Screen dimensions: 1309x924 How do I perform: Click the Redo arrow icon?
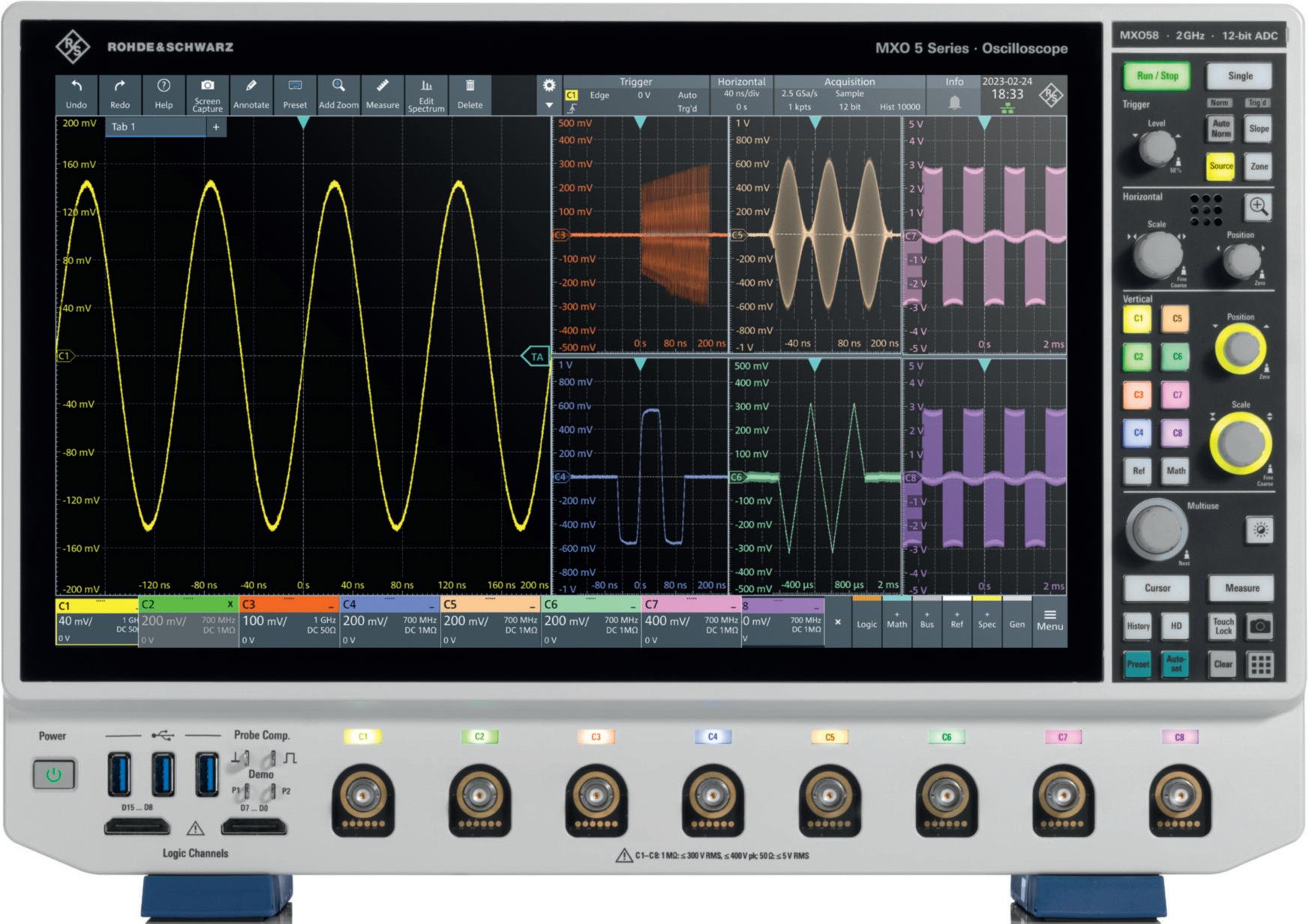(x=120, y=95)
